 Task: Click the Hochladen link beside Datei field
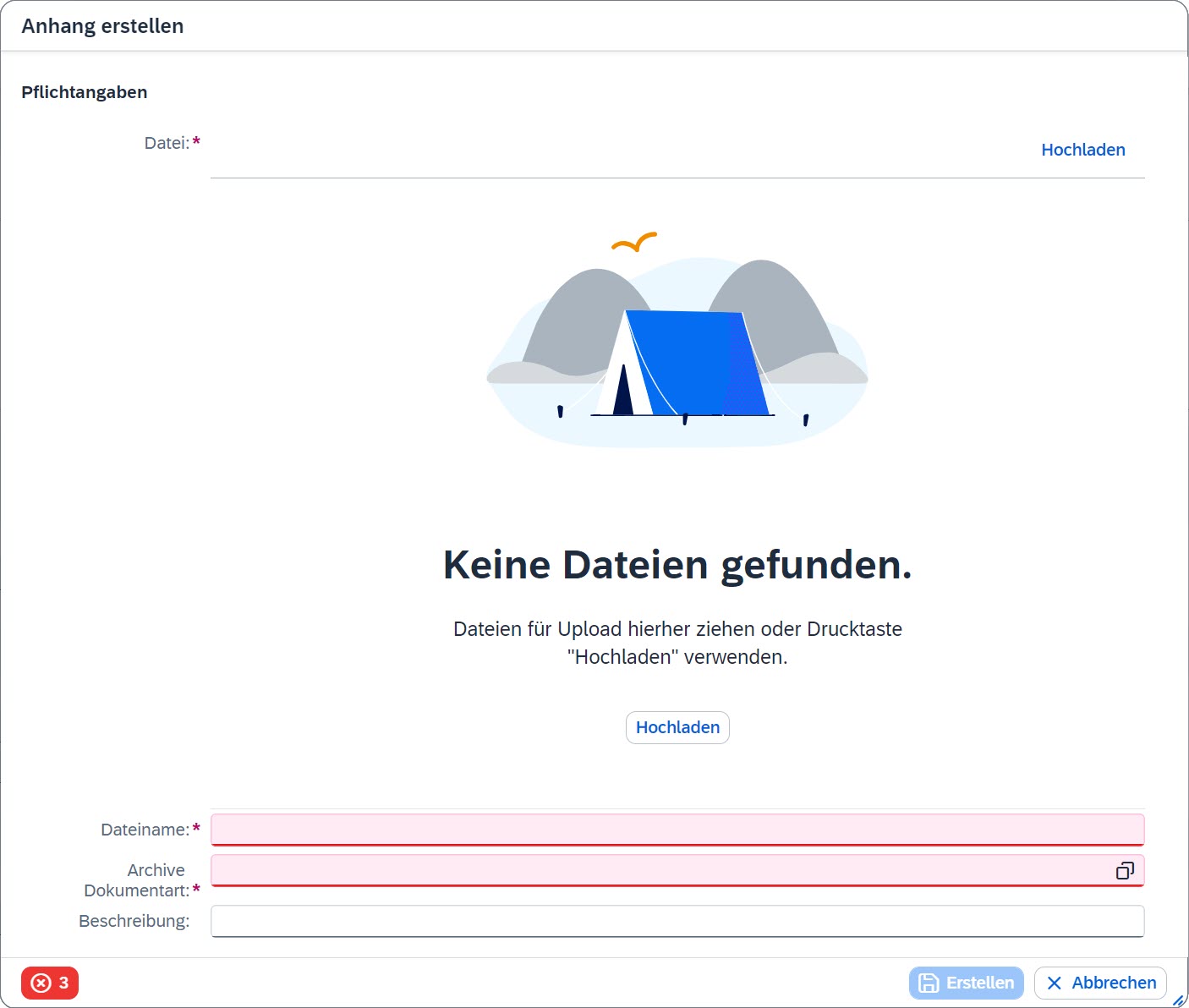pyautogui.click(x=1082, y=150)
